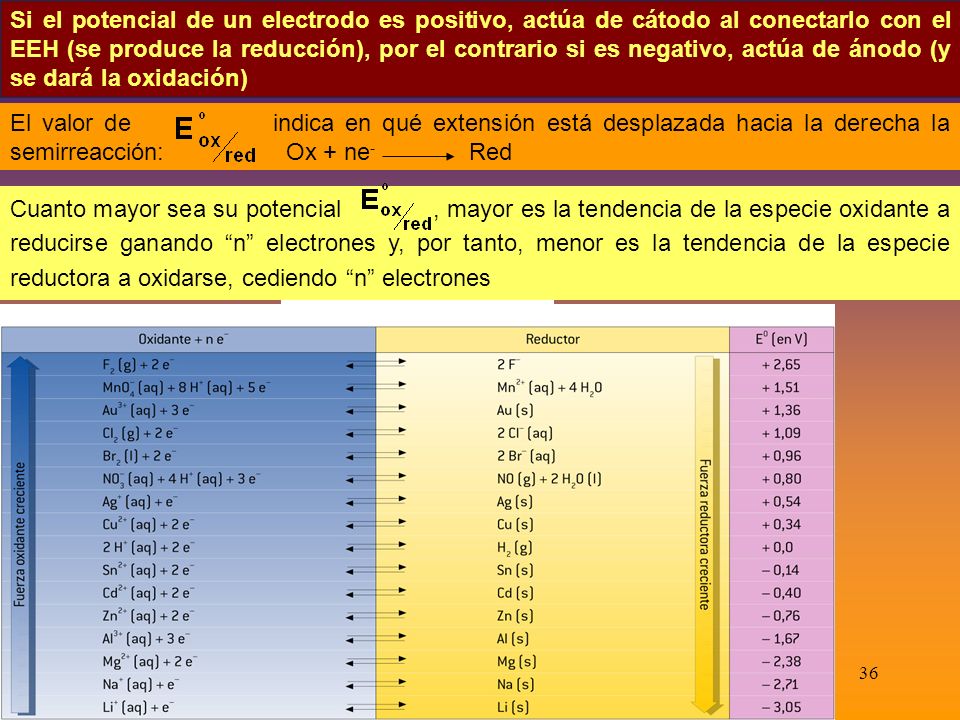Click the yellow downward reductor-strength arrow
Image resolution: width=960 pixels, height=720 pixels.
pyautogui.click(x=707, y=536)
